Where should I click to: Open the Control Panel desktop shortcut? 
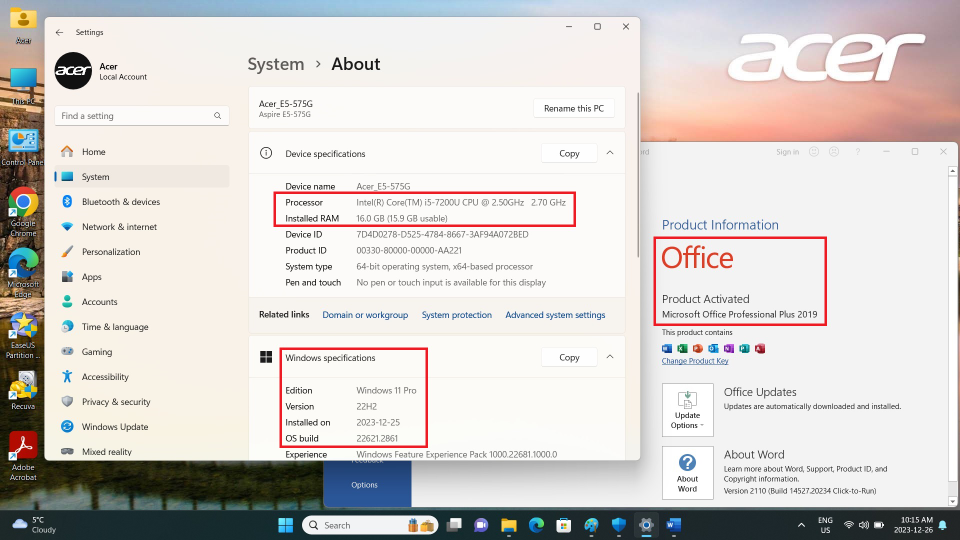pyautogui.click(x=23, y=148)
